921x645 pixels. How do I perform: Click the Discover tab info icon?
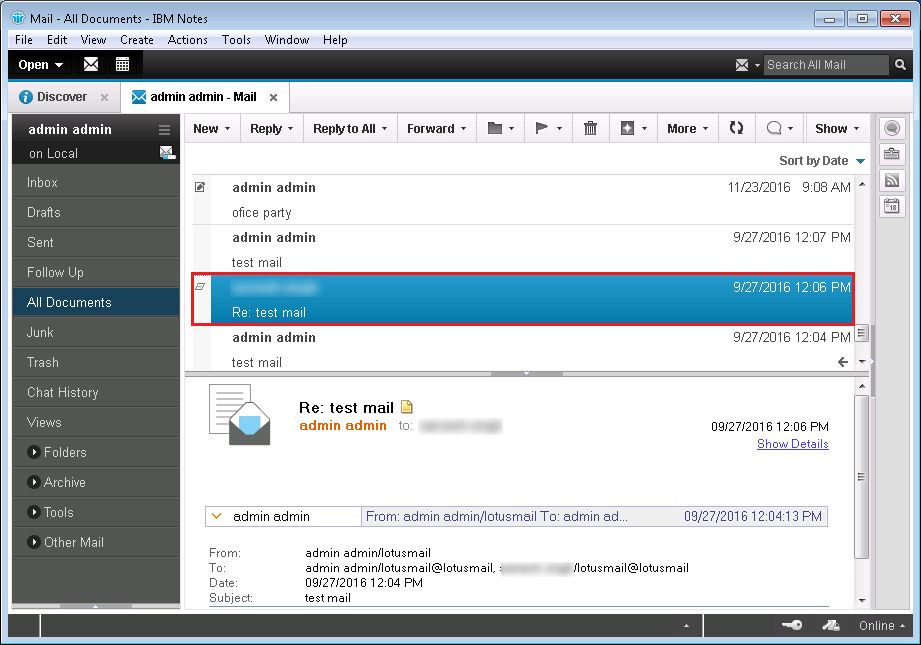25,97
